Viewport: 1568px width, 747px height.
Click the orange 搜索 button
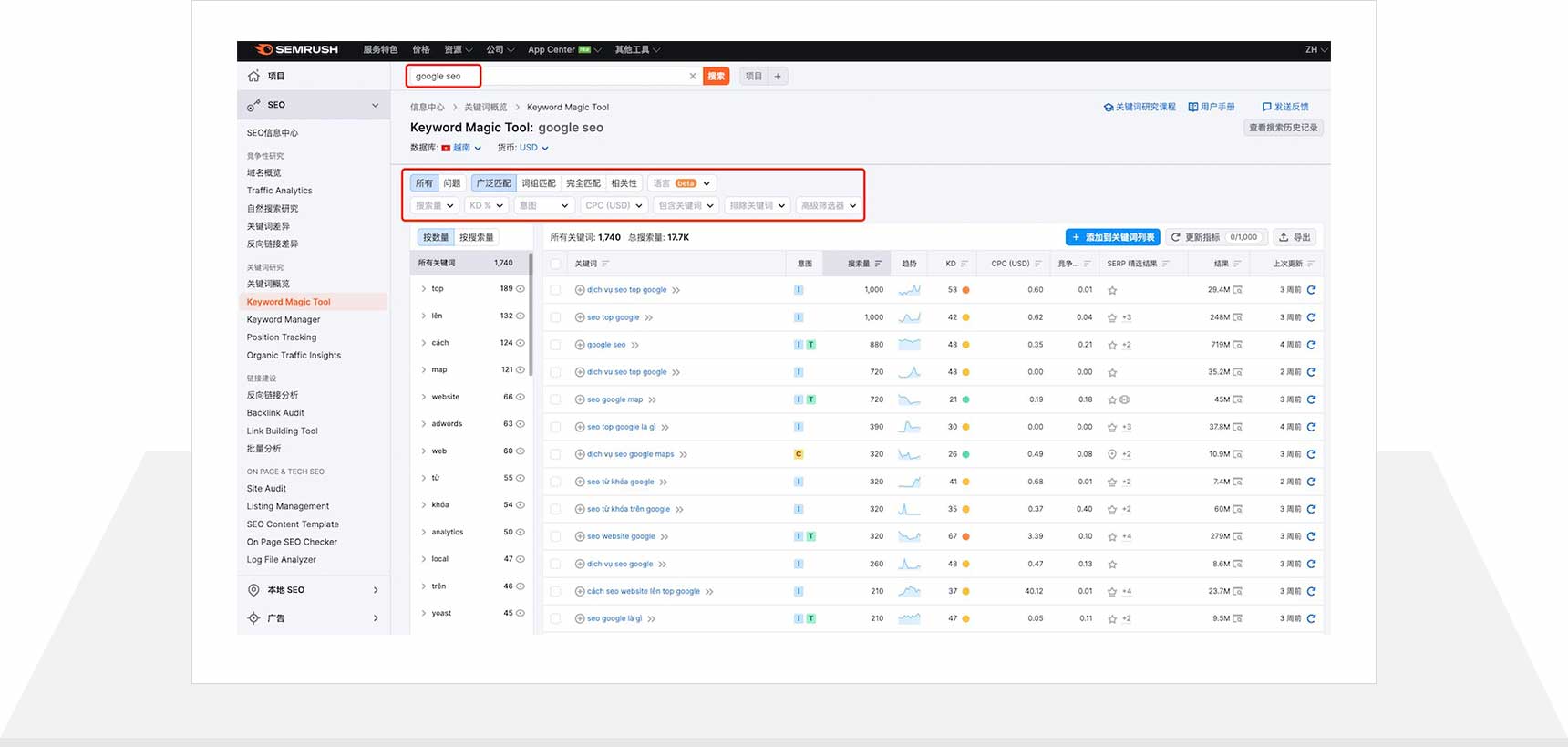pyautogui.click(x=717, y=77)
